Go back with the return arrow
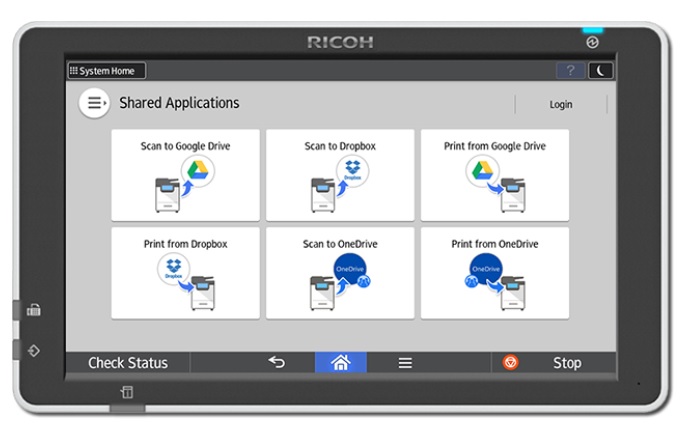 point(276,363)
